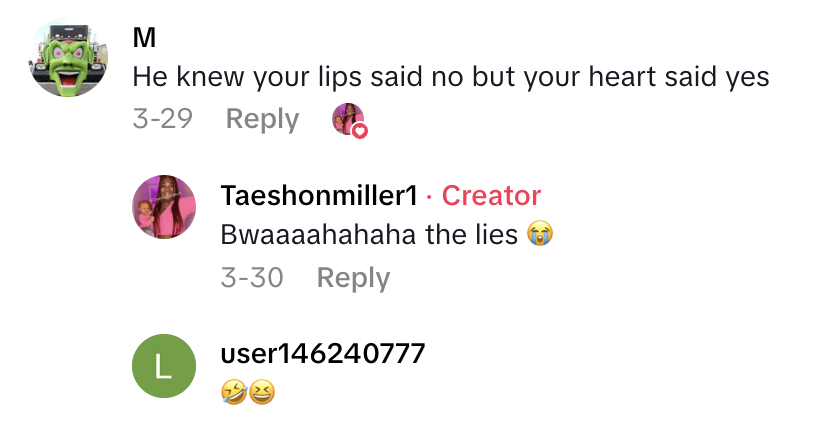Open the green L avatar of user146240777
The image size is (822, 424).
(164, 366)
